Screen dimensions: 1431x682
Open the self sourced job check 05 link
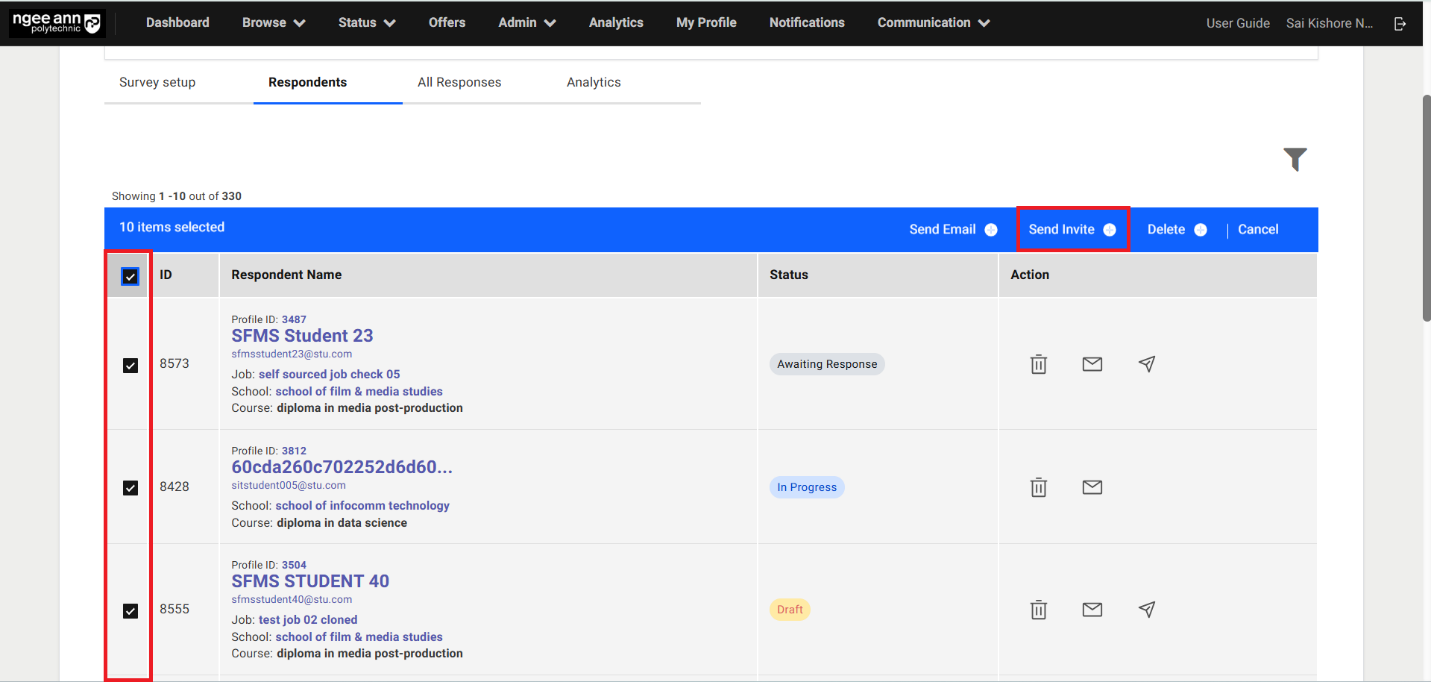(329, 374)
